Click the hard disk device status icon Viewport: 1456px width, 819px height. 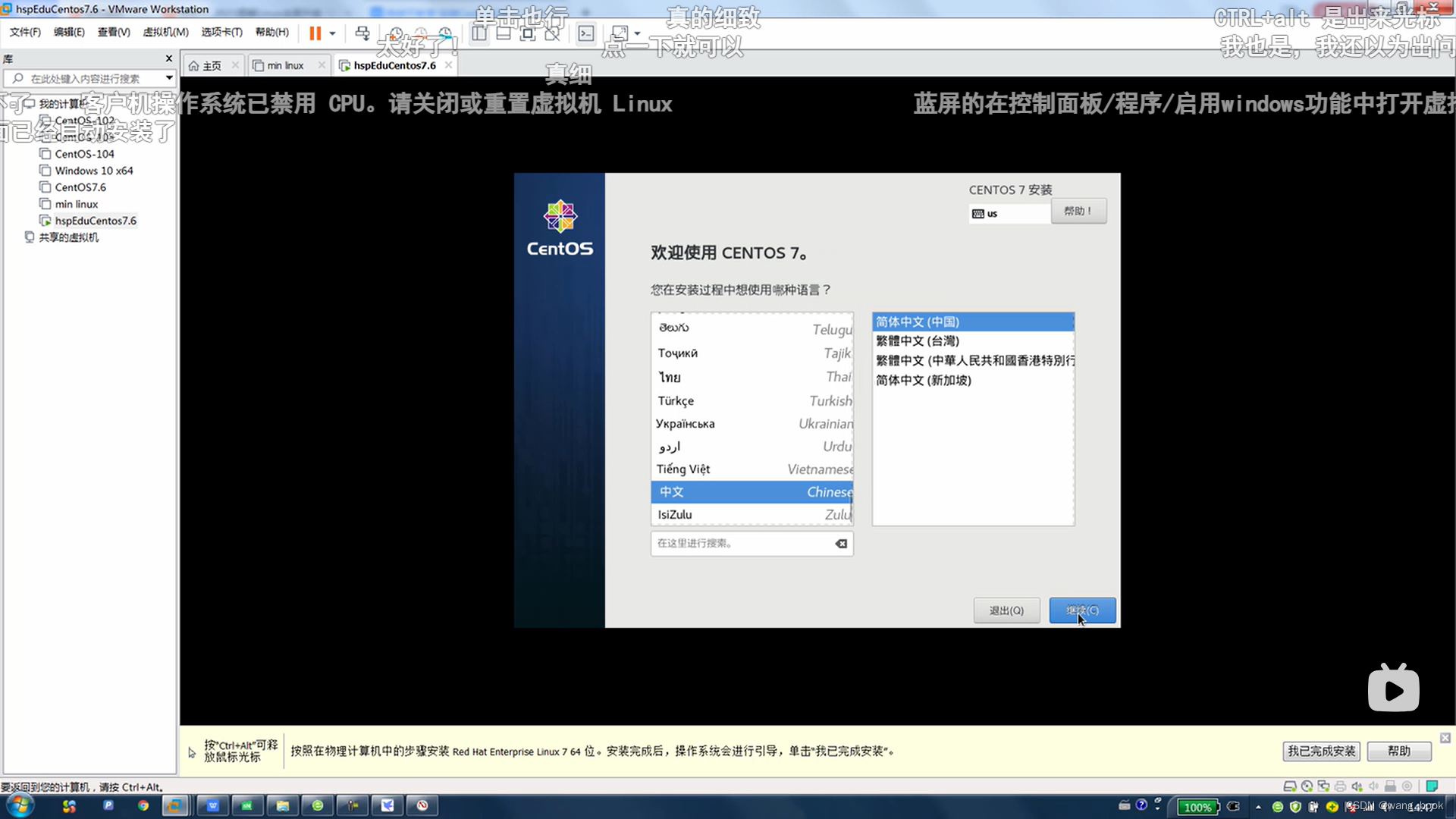click(x=1289, y=786)
